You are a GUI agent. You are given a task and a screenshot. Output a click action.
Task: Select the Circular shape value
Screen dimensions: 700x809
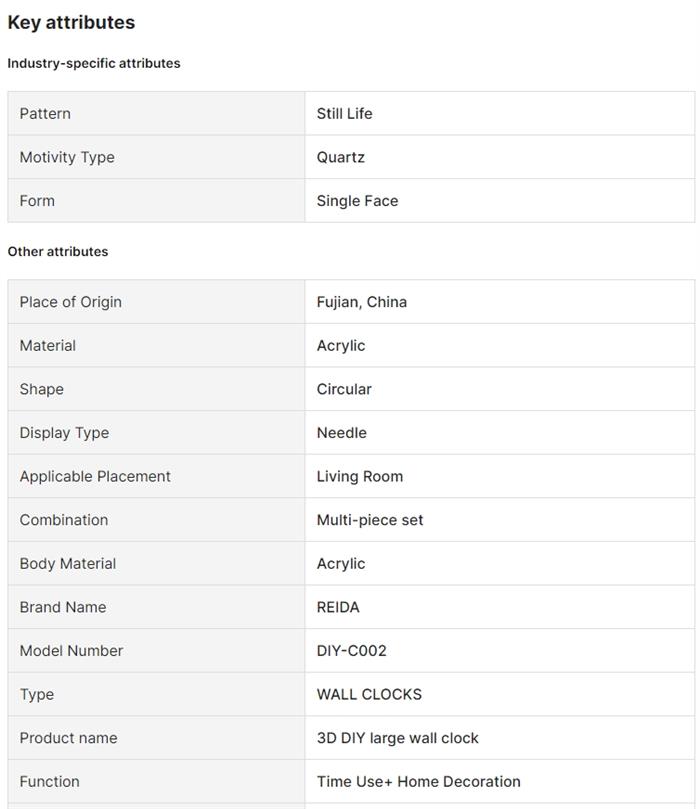[x=344, y=389]
